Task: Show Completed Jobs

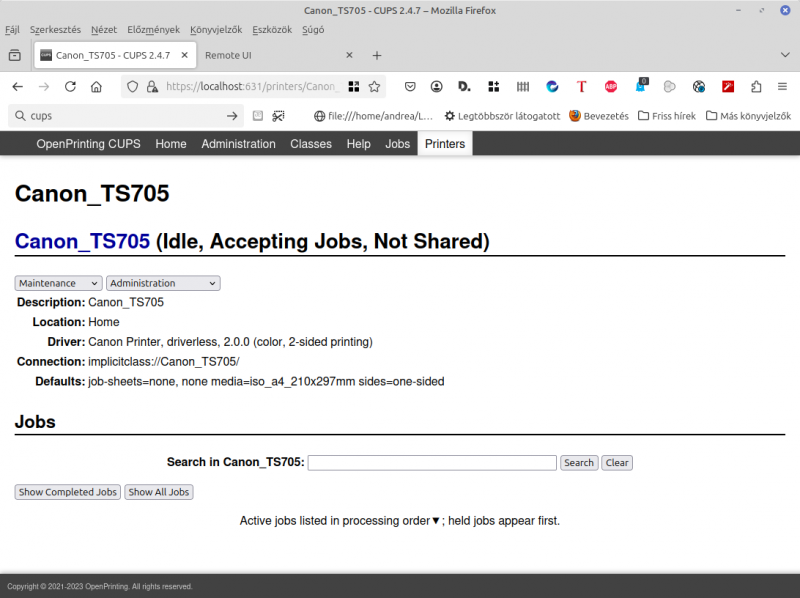Action: tap(68, 492)
